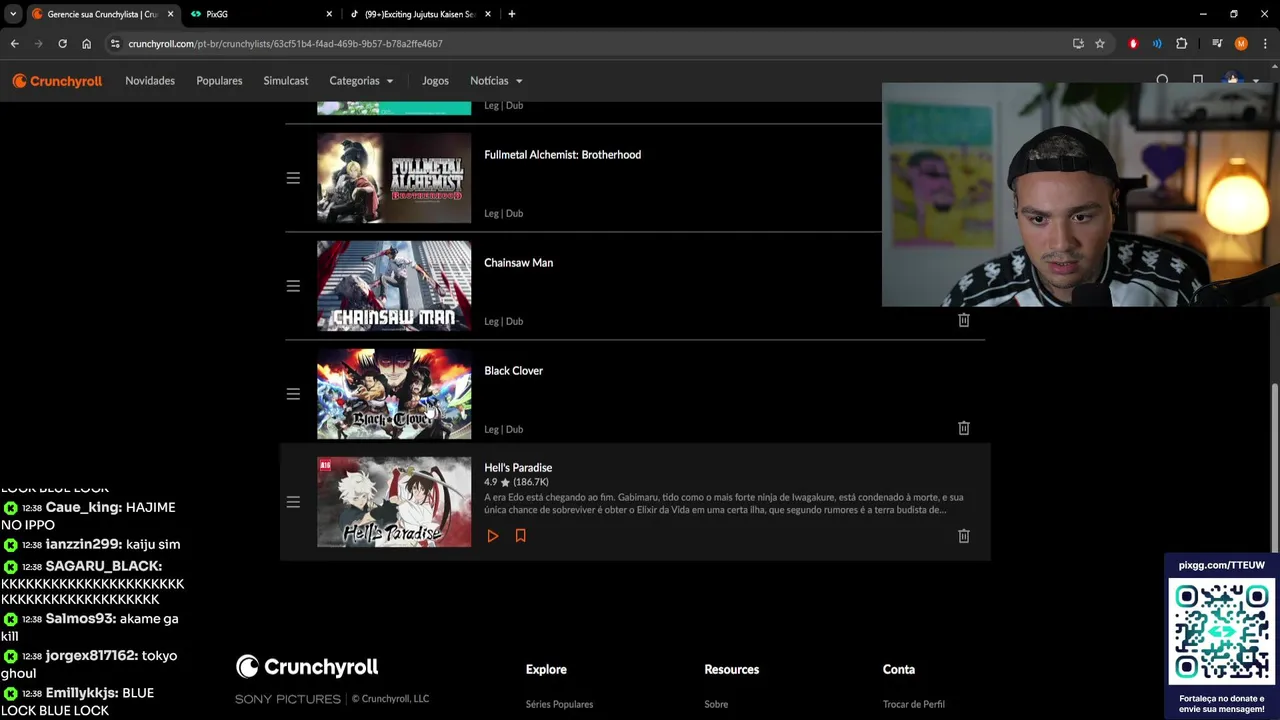
Task: Open the Sobre footer link
Action: 716,704
